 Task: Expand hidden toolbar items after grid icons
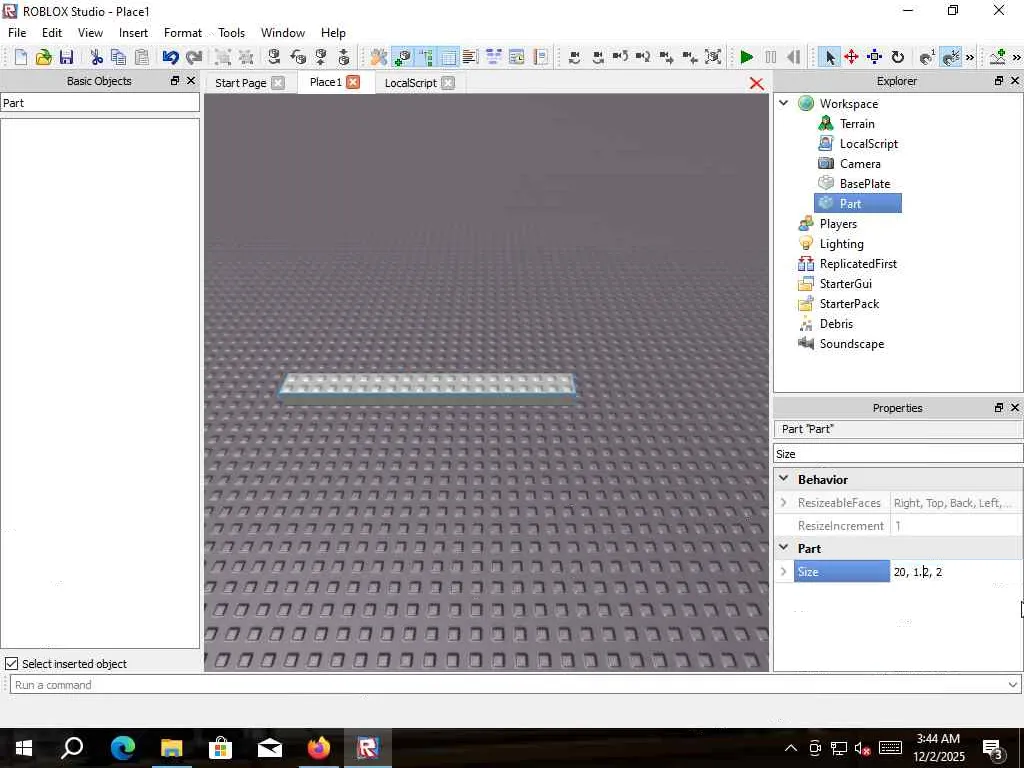point(970,57)
